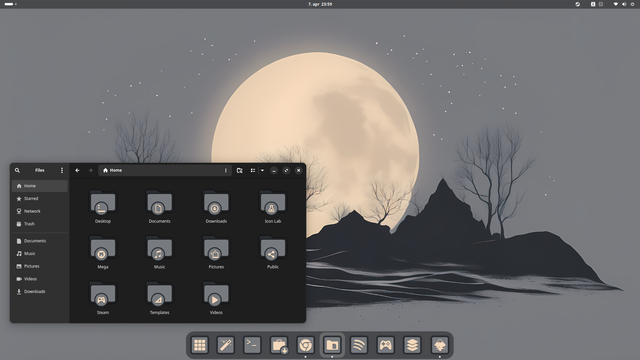Open the search icon in Files
The width and height of the screenshot is (640, 360).
click(17, 170)
